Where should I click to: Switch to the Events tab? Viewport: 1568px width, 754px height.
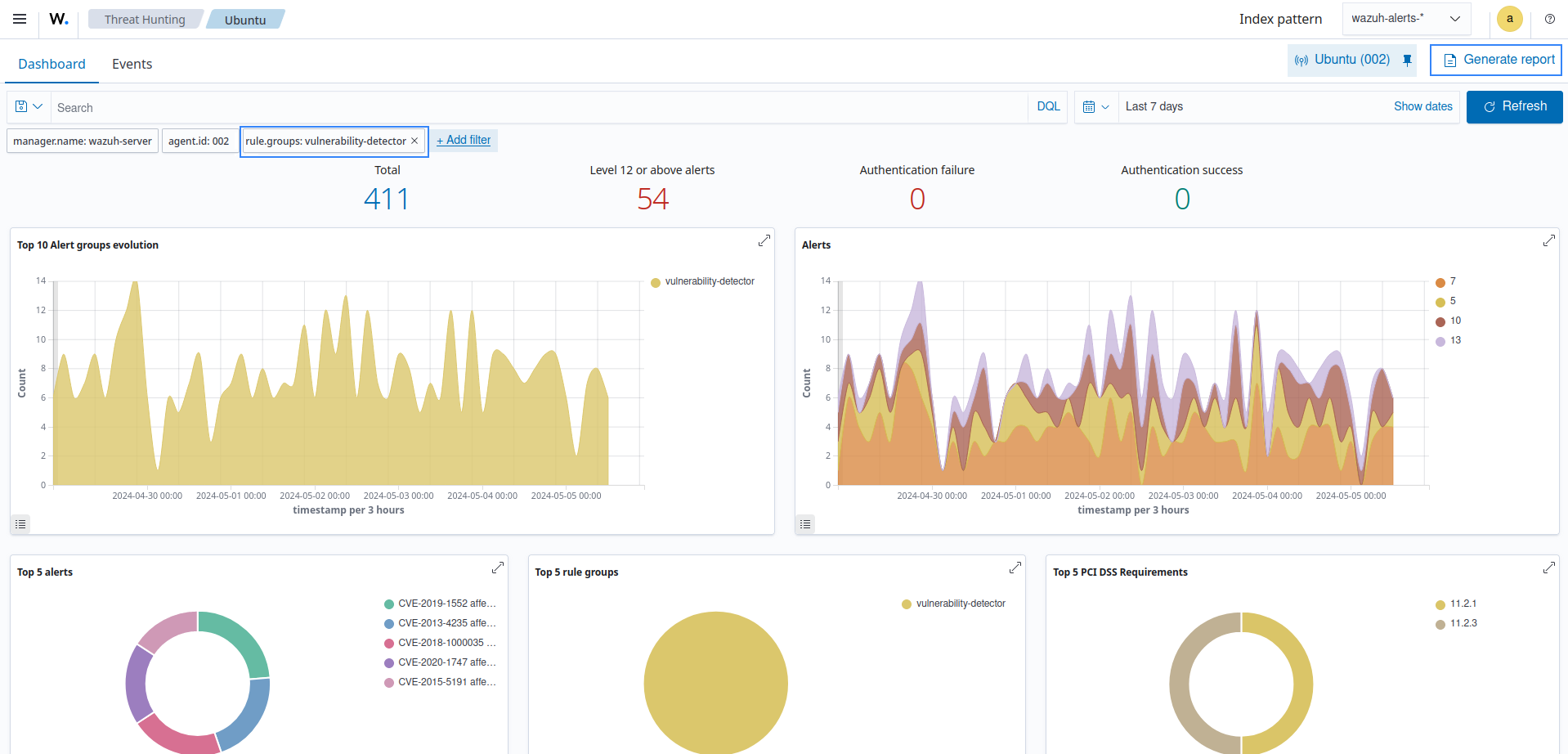(x=132, y=63)
